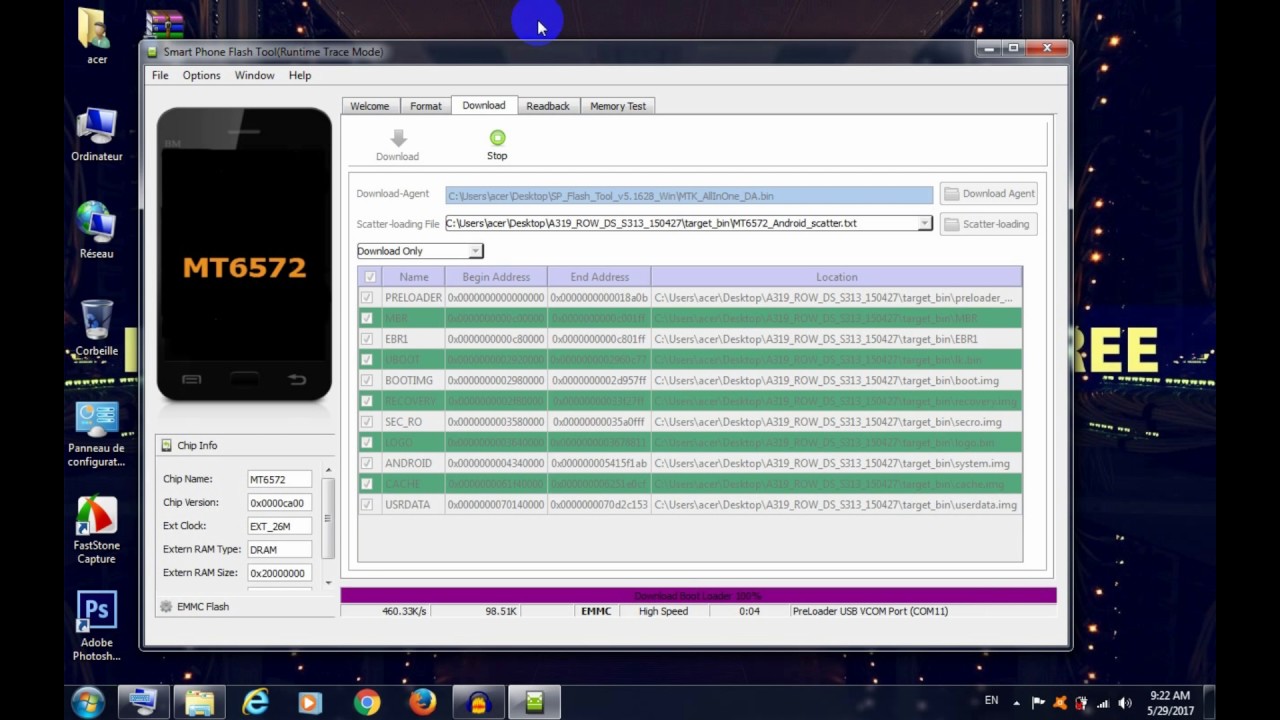The height and width of the screenshot is (720, 1280).
Task: Click the Flash Tool title bar icon
Action: point(153,52)
